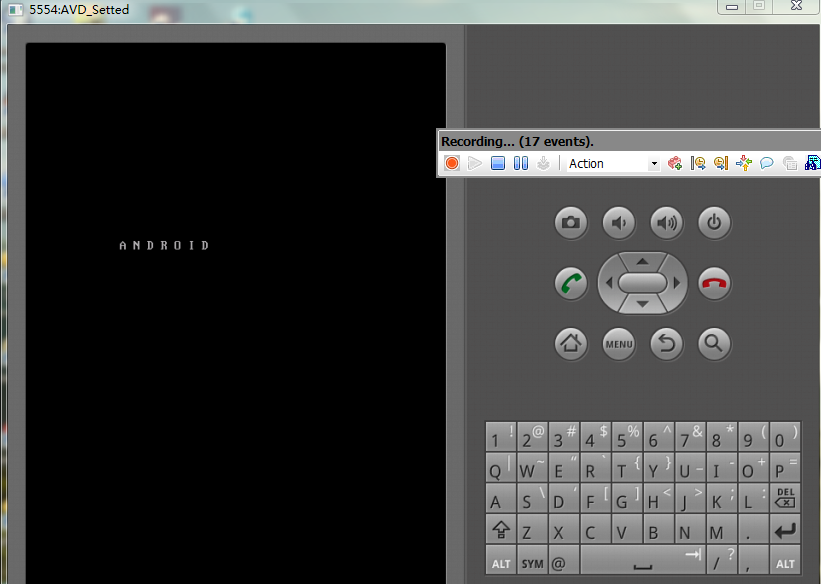
Task: Click the P key on the keyboard
Action: pos(785,468)
